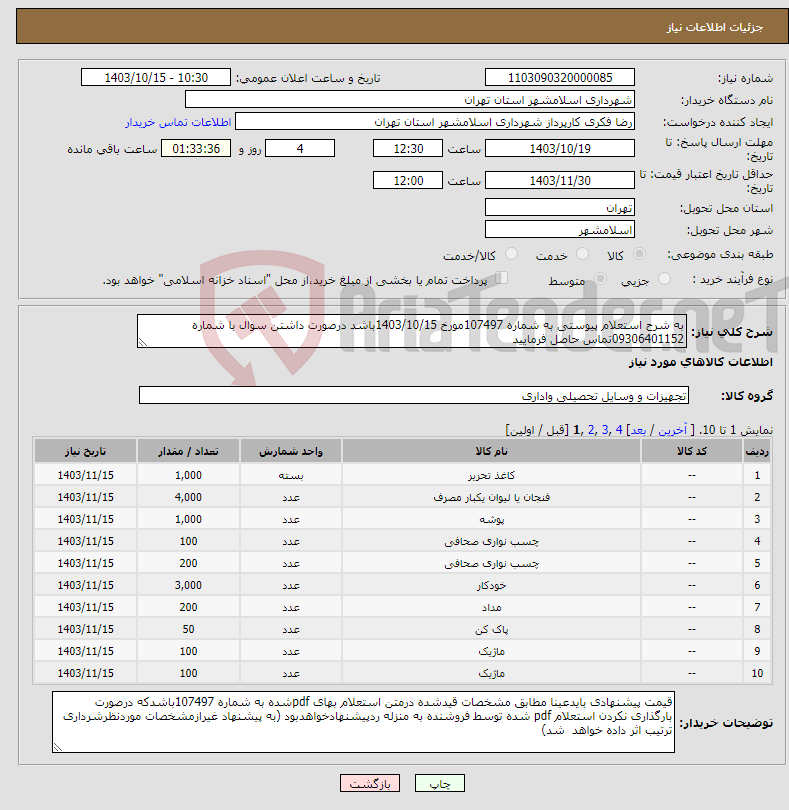
Task: Click the unit بسته cell
Action: 291,475
